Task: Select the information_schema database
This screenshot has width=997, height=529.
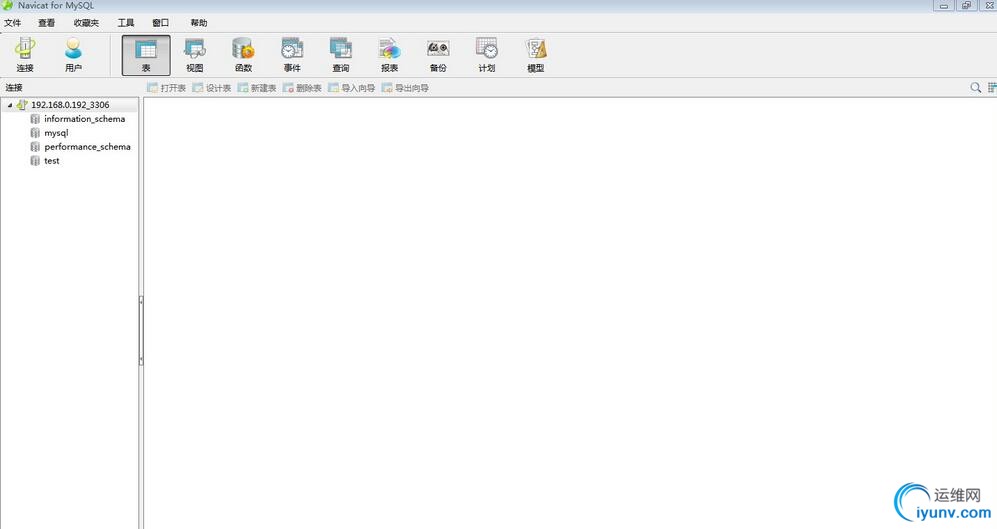Action: point(85,119)
